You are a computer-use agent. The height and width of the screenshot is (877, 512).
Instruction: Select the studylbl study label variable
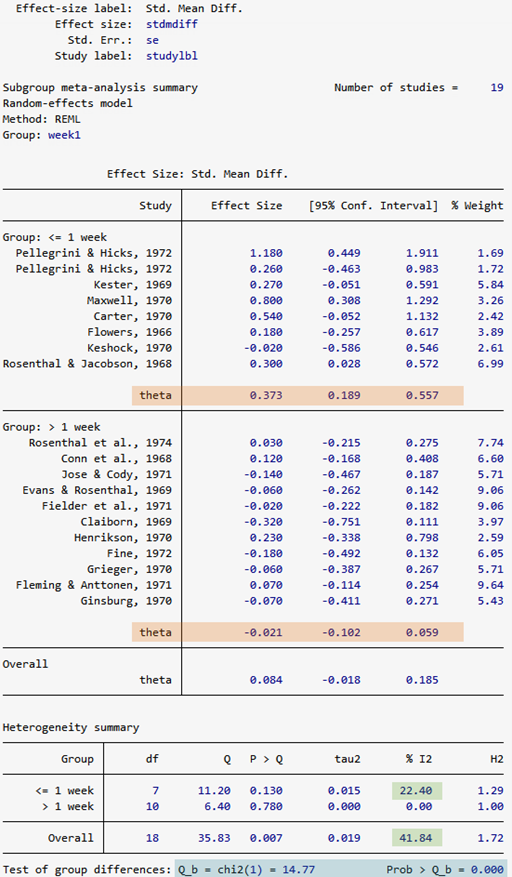[x=172, y=56]
